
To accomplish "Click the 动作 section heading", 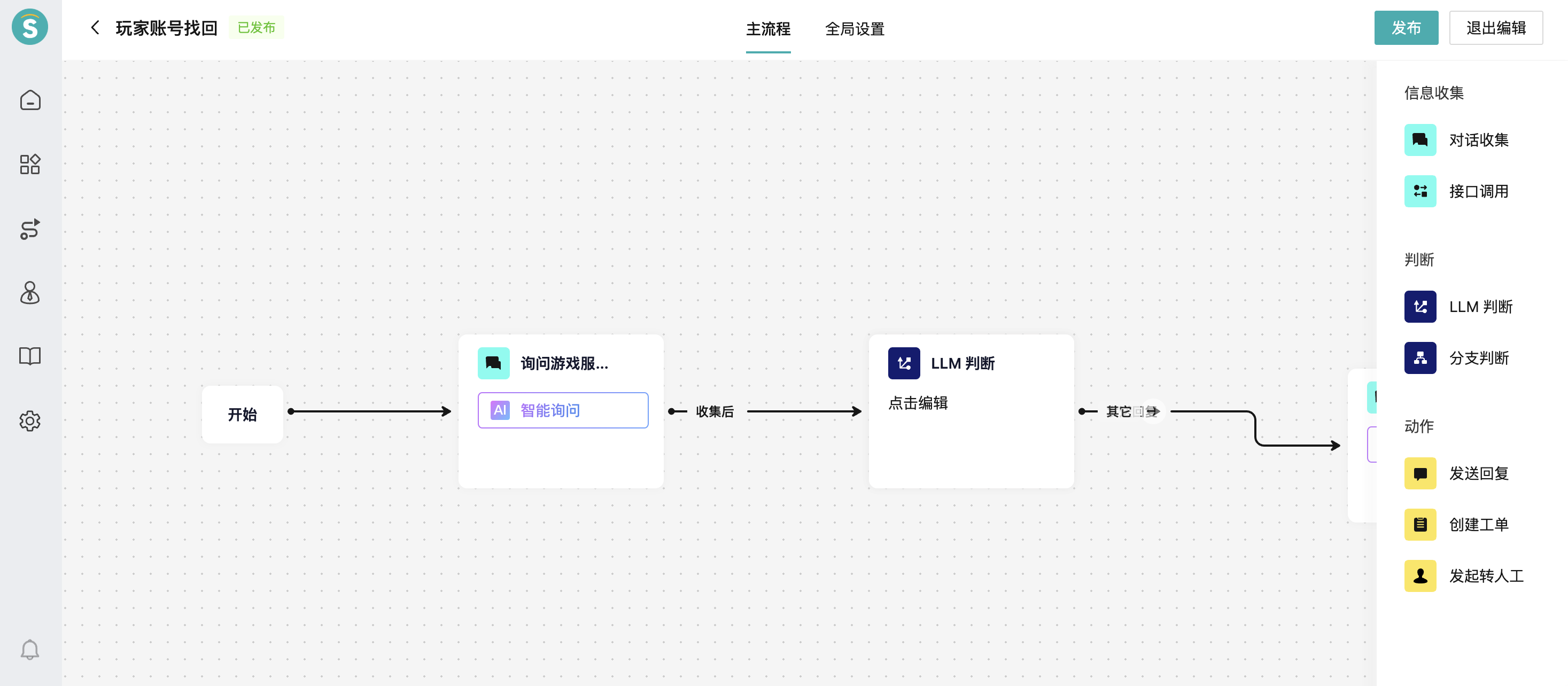I will click(x=1419, y=427).
